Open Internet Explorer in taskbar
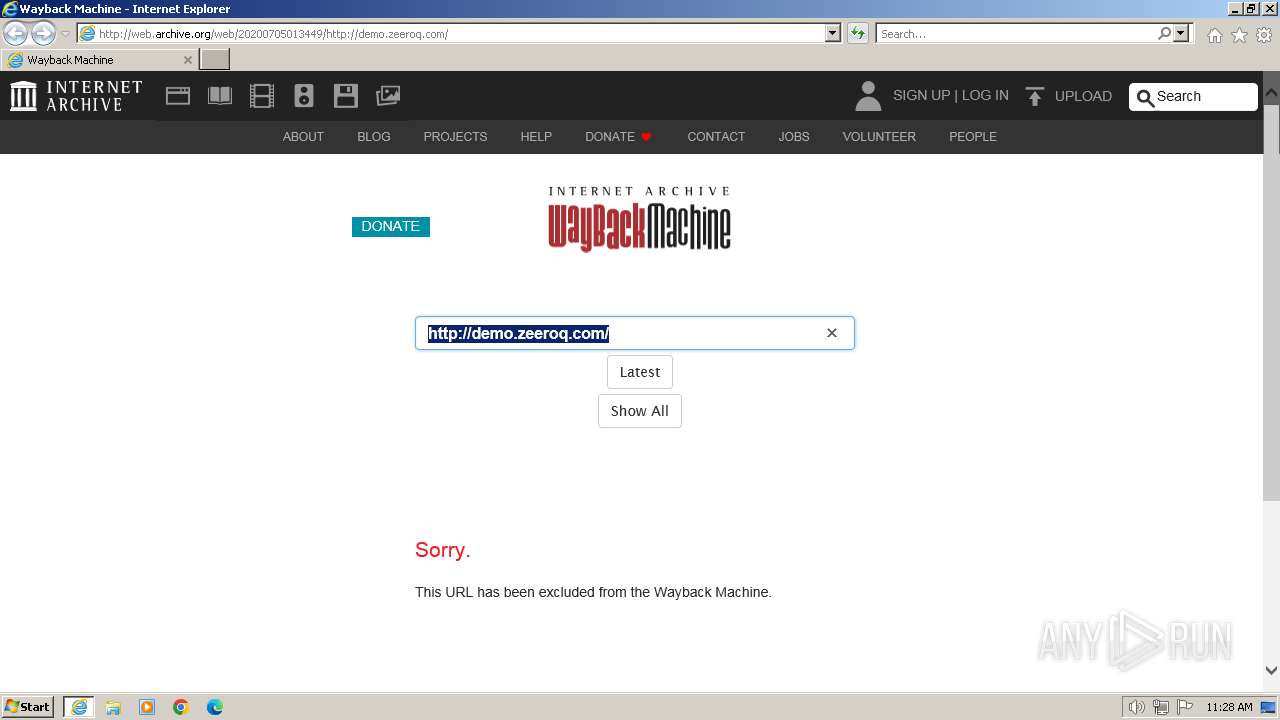 click(x=79, y=707)
